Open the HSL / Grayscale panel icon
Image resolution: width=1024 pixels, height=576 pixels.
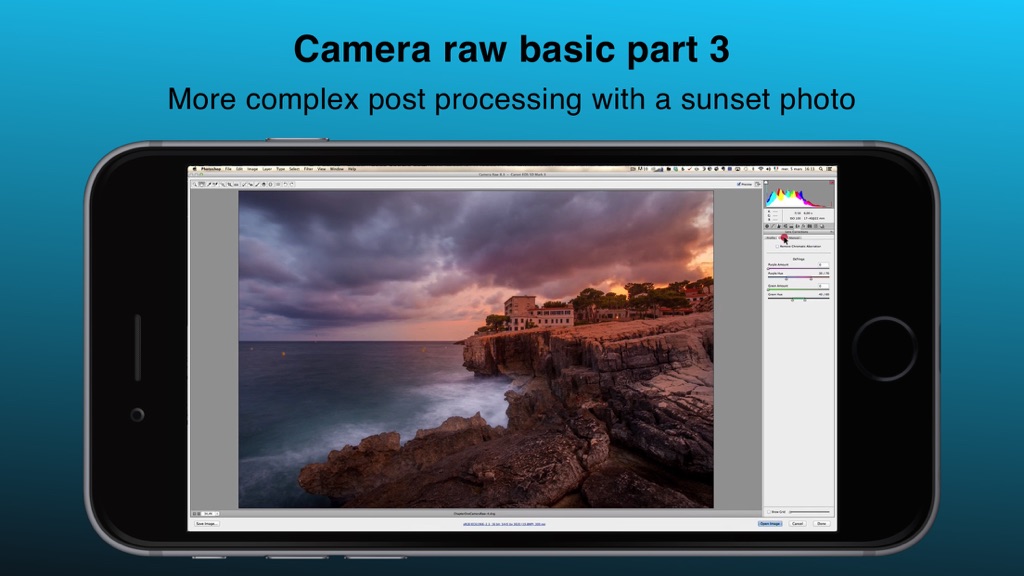tap(785, 226)
